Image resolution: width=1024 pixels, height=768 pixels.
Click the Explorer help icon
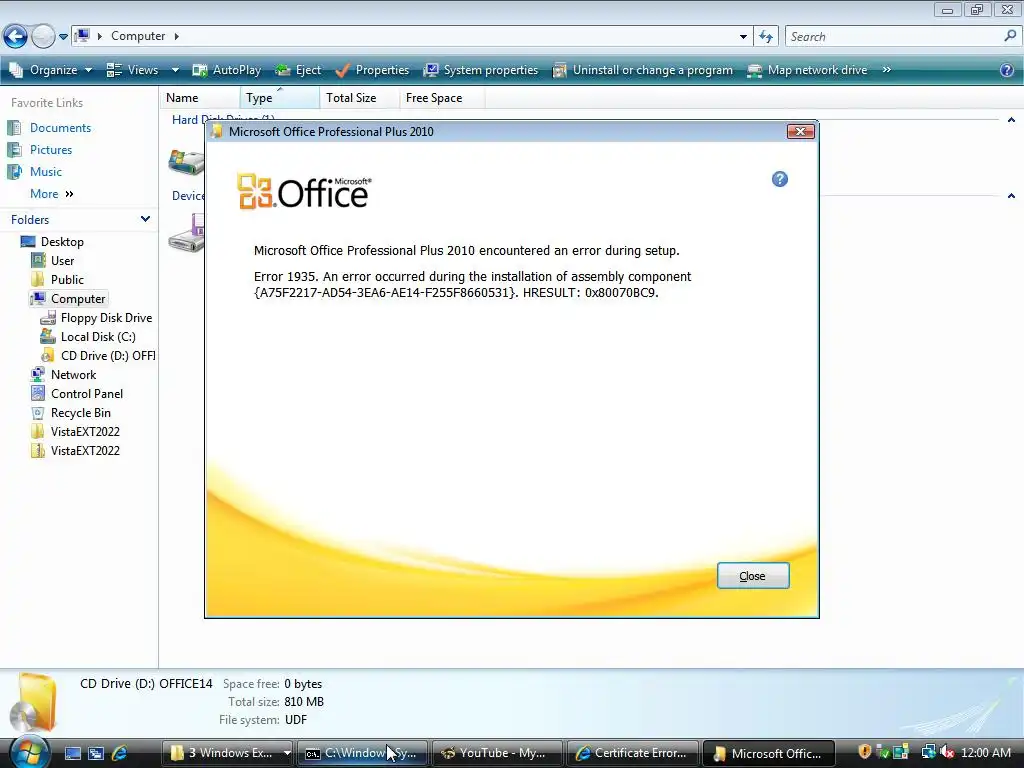point(1007,70)
